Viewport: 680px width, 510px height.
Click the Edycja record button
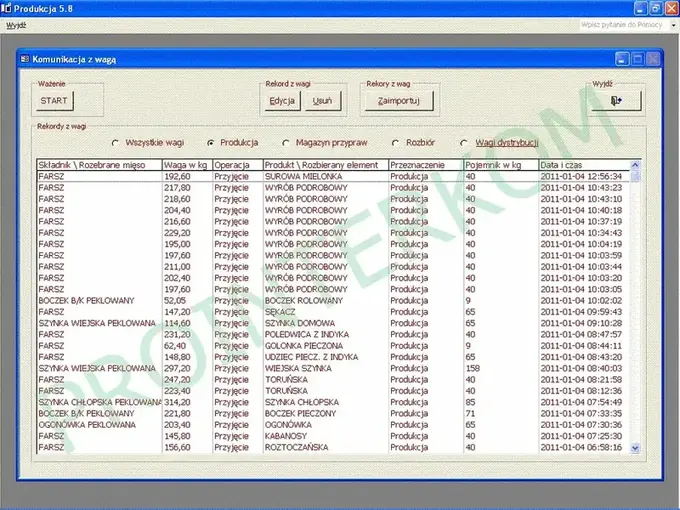[282, 101]
